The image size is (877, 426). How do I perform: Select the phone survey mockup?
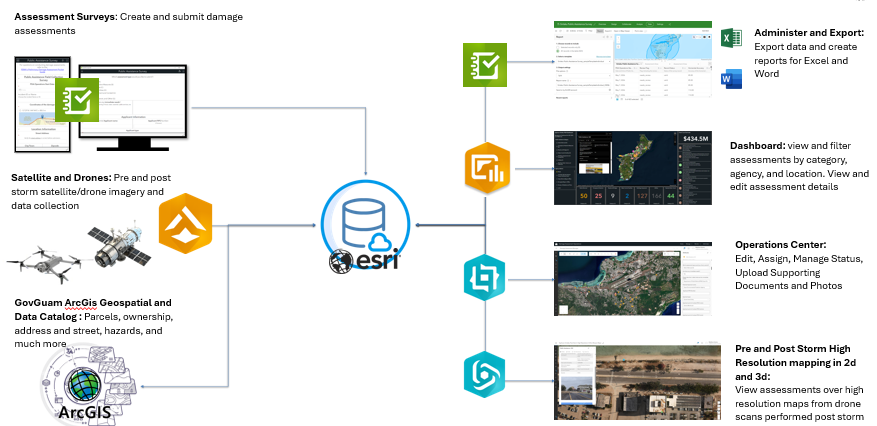pos(43,105)
